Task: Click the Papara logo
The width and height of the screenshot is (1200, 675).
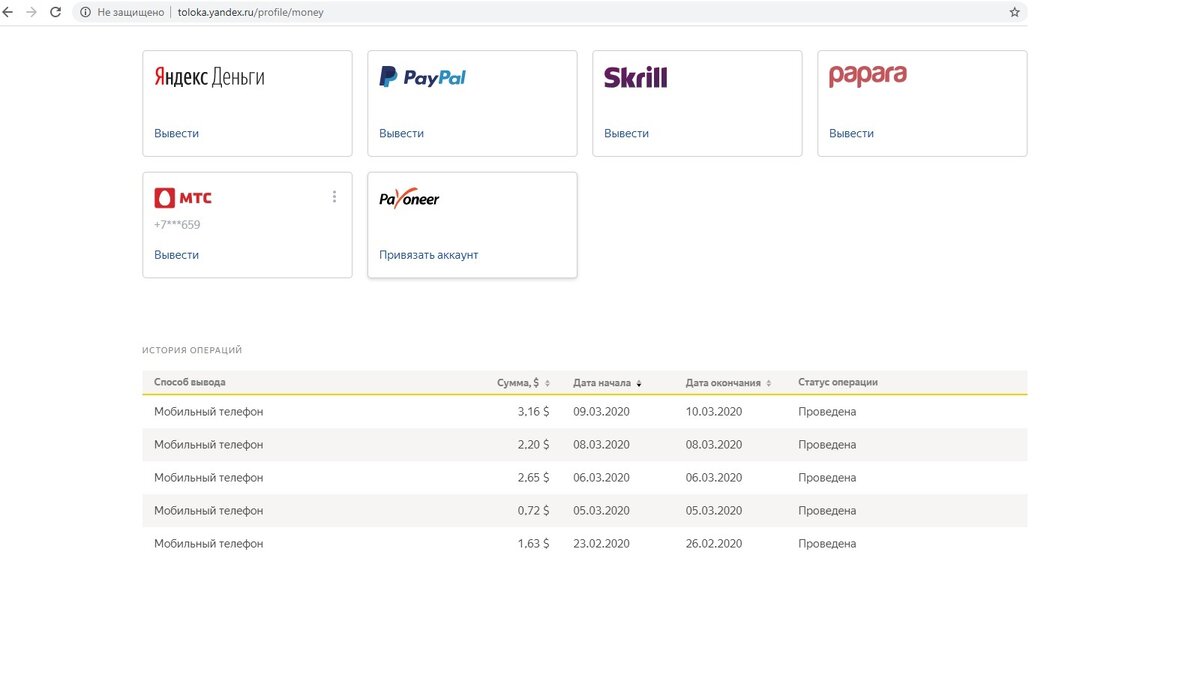Action: (868, 76)
